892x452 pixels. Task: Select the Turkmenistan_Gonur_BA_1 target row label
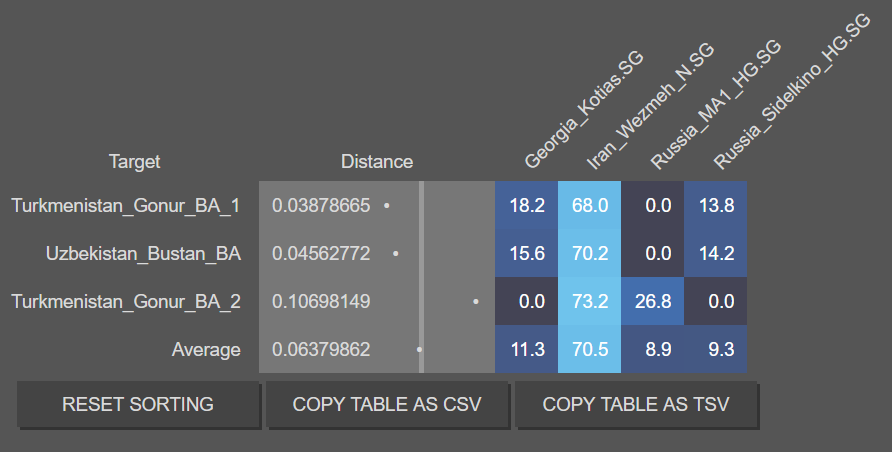(x=126, y=205)
